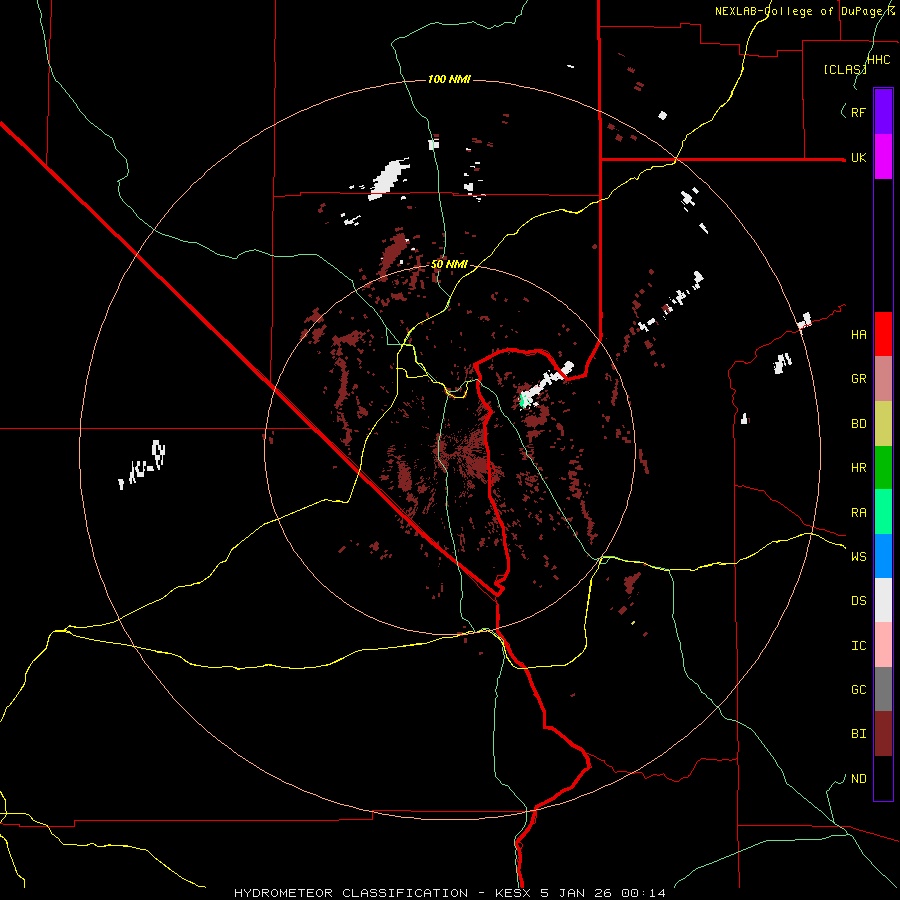Image resolution: width=900 pixels, height=900 pixels.
Task: Click the RA legend label
Action: 858,513
